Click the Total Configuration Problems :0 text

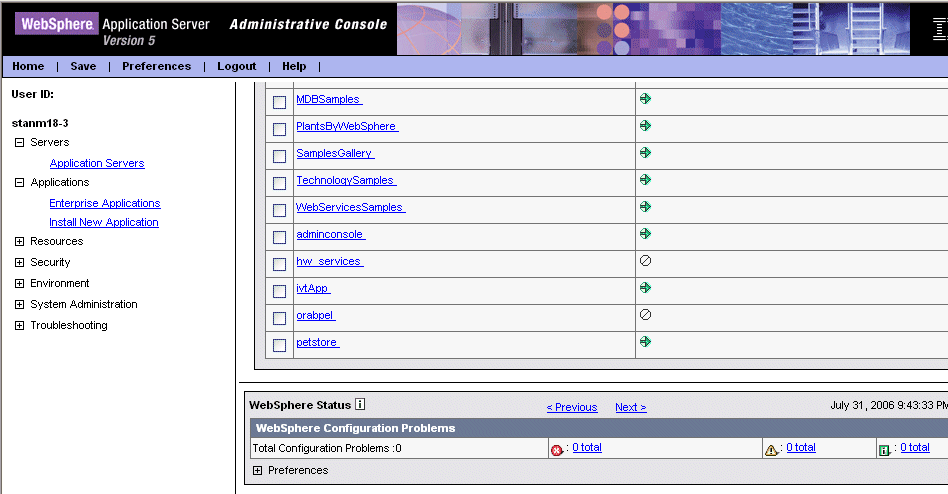point(327,448)
